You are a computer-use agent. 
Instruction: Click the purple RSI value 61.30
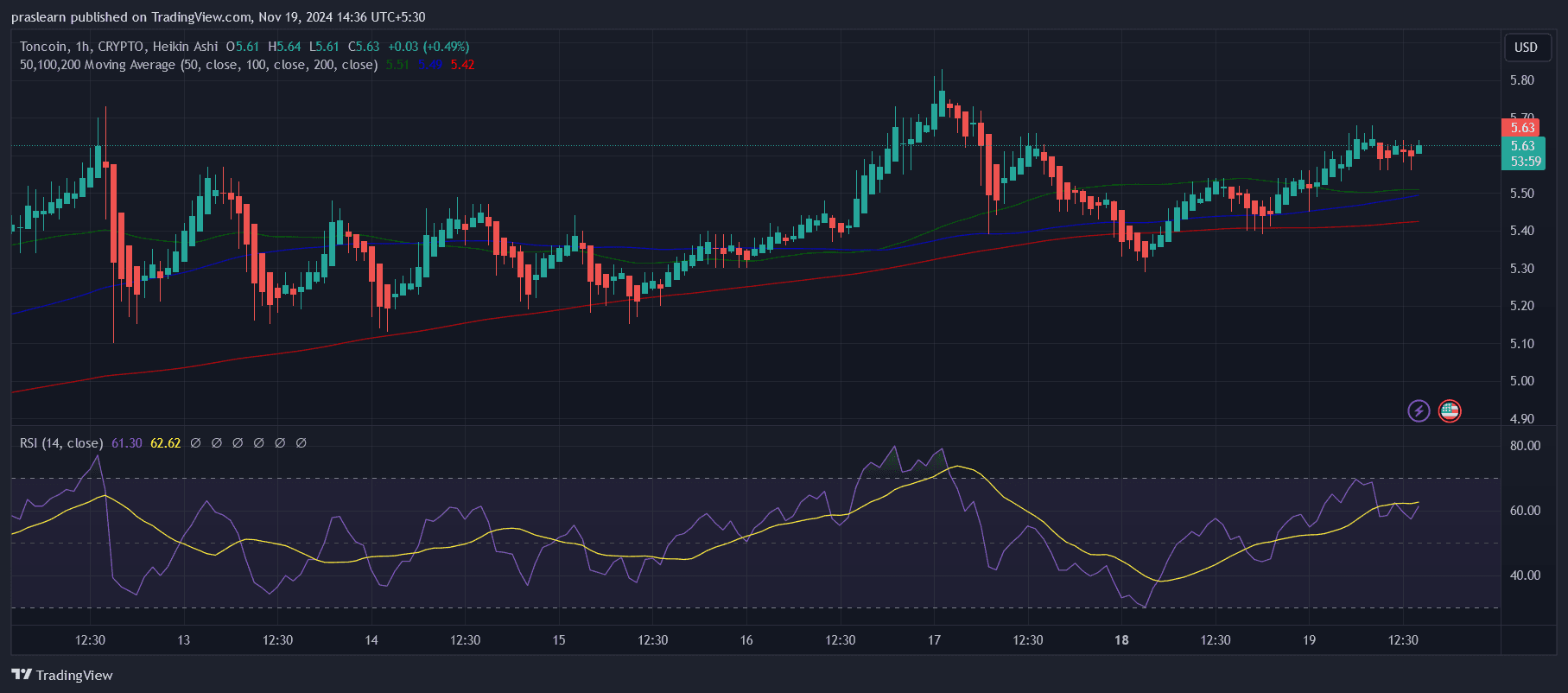[x=127, y=443]
